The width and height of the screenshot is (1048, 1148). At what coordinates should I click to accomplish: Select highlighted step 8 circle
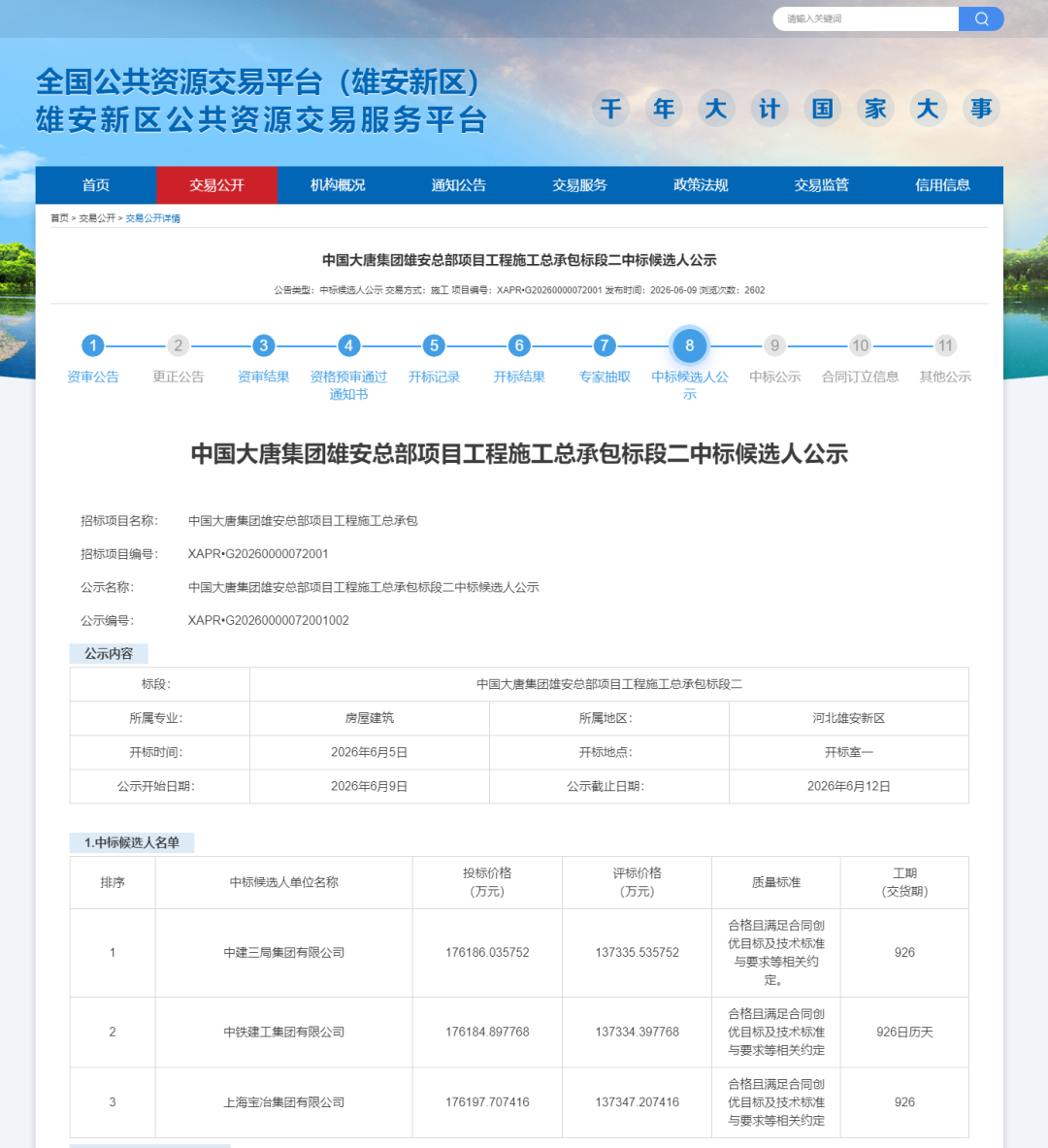click(x=689, y=345)
